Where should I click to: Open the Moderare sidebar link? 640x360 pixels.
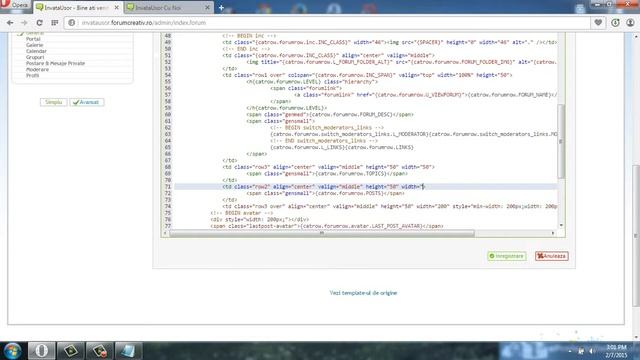tap(37, 70)
